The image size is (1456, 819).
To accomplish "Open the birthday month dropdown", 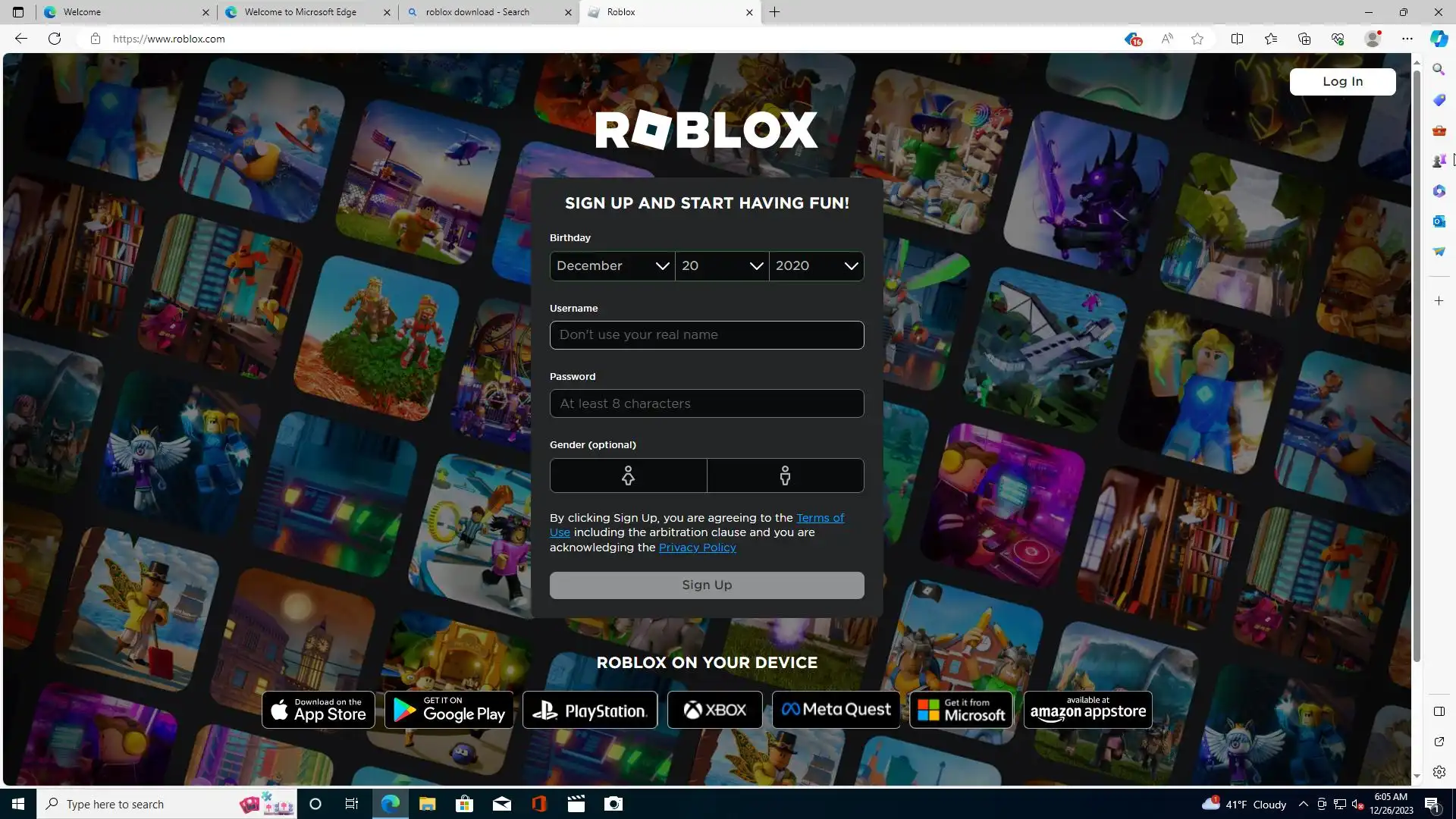I will [612, 266].
